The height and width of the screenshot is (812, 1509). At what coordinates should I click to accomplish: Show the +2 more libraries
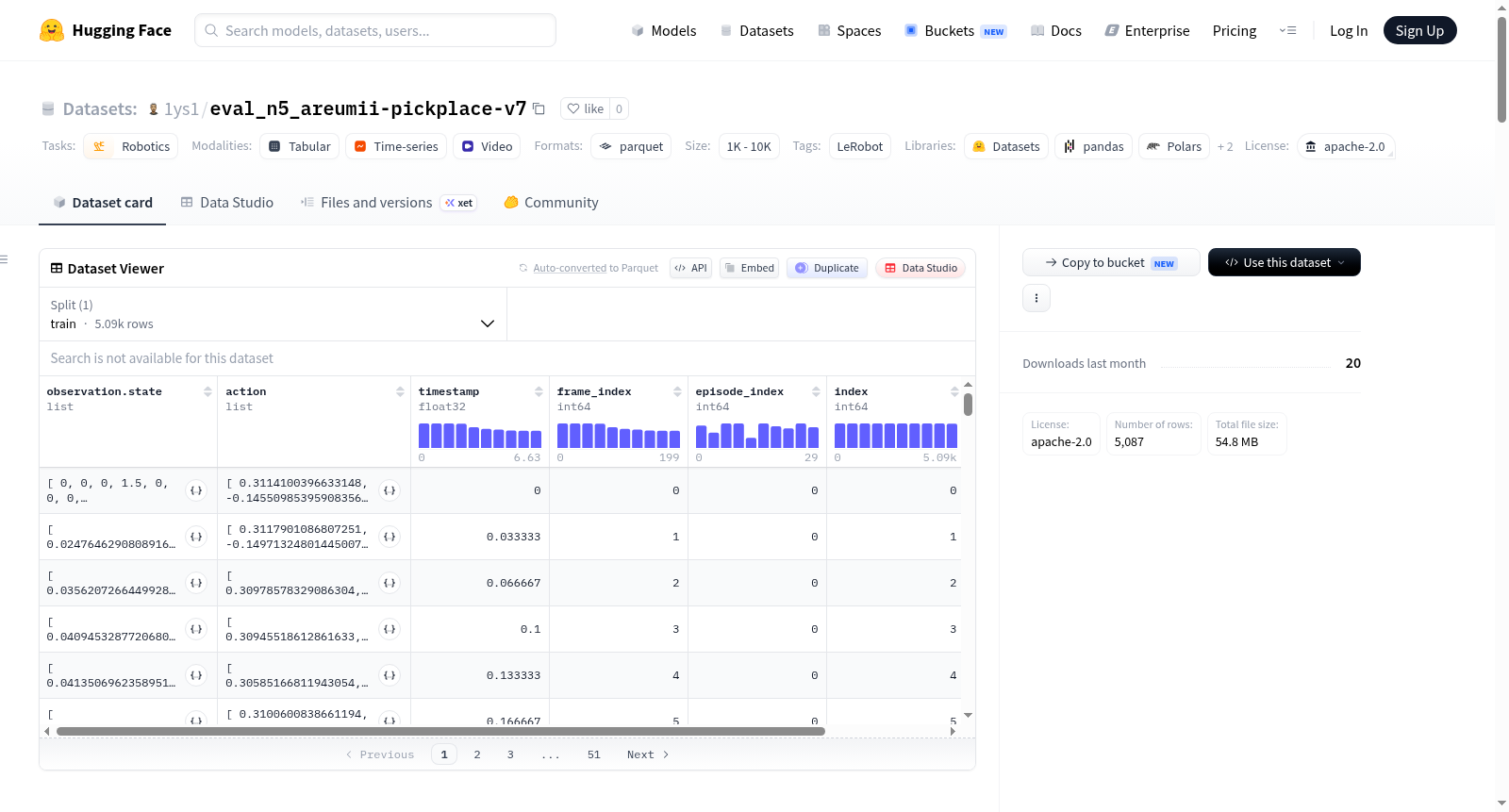(x=1225, y=146)
